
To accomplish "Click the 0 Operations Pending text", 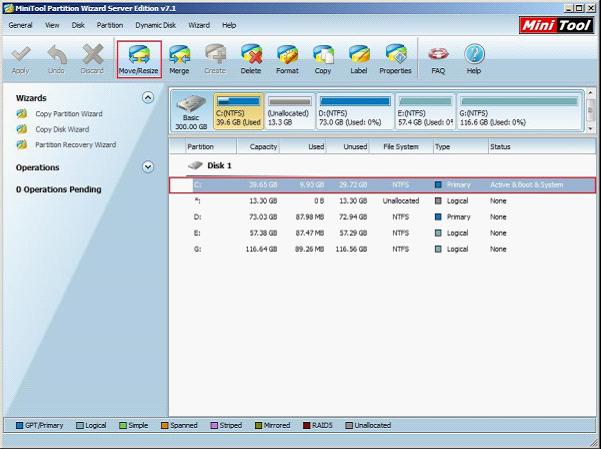I will point(59,189).
